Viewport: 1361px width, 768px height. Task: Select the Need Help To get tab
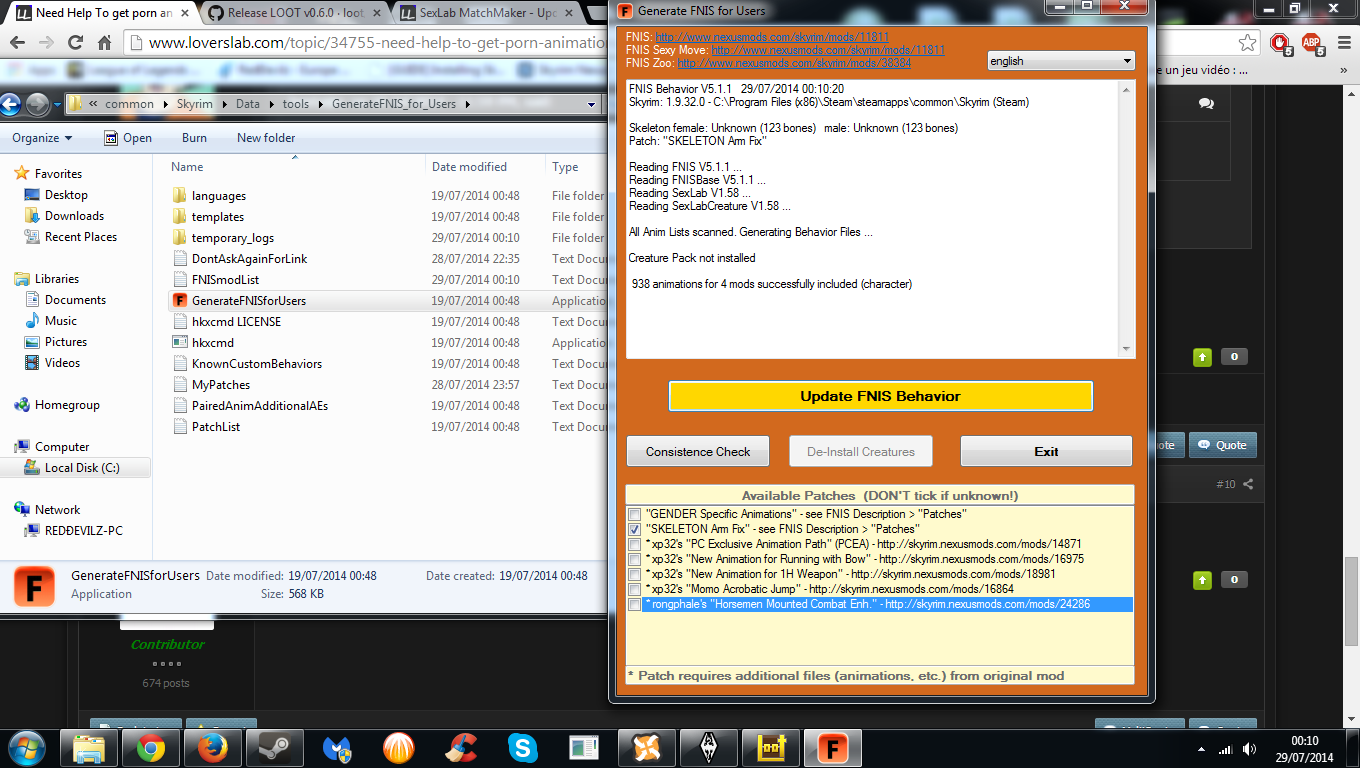[100, 13]
